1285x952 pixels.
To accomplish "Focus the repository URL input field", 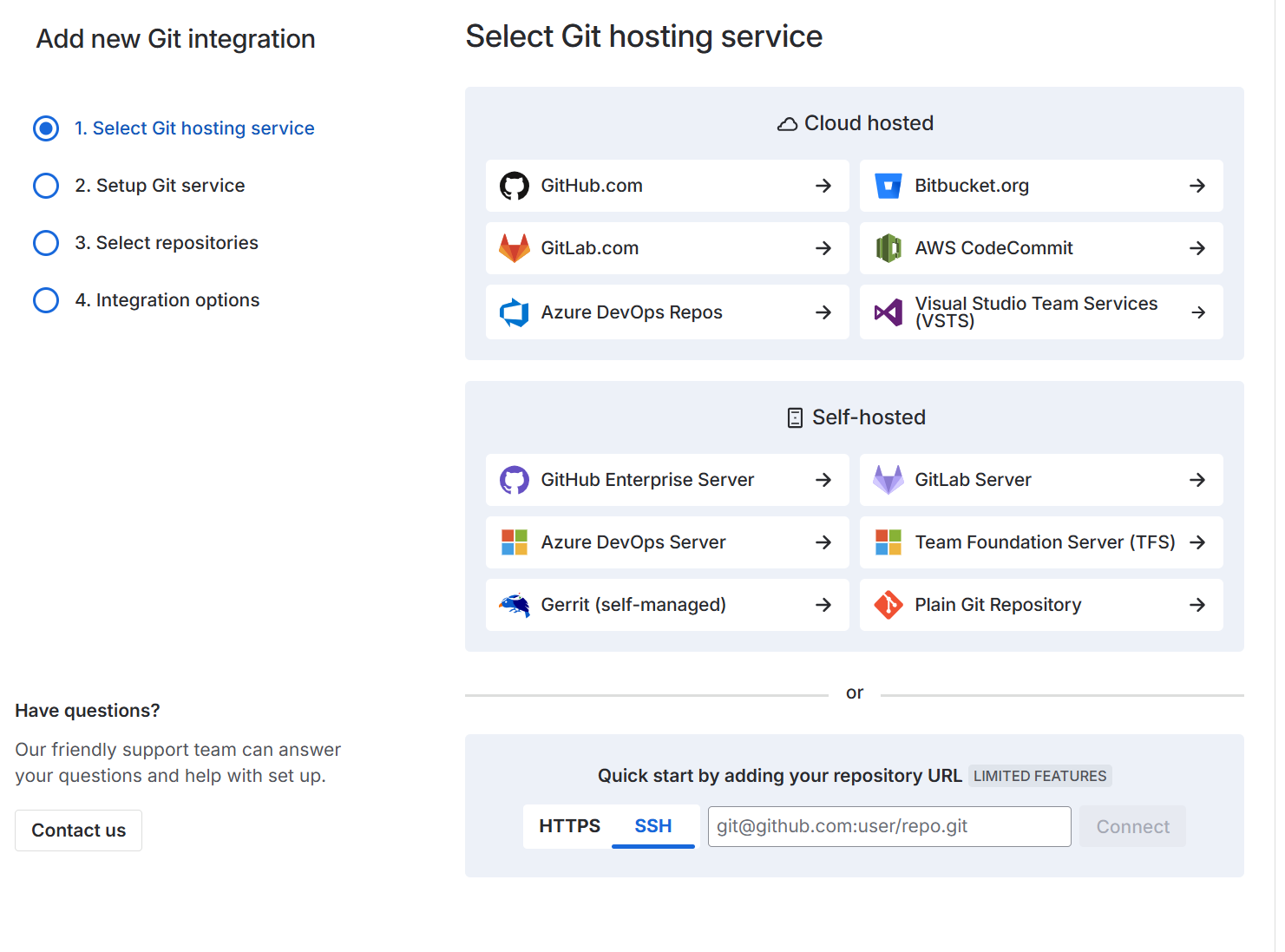I will pos(888,826).
